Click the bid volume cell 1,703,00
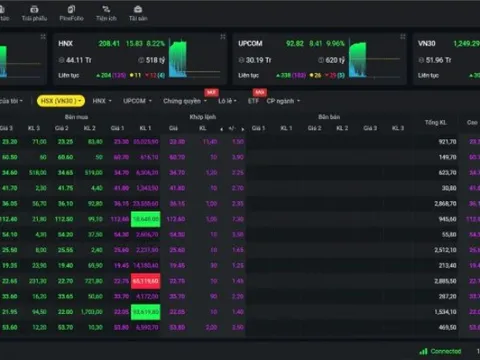 click(x=92, y=312)
